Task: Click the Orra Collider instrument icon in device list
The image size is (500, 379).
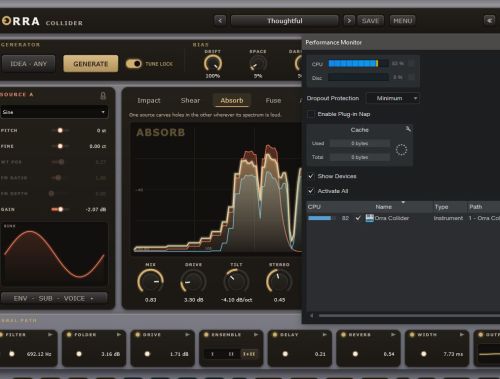Action: [369, 218]
